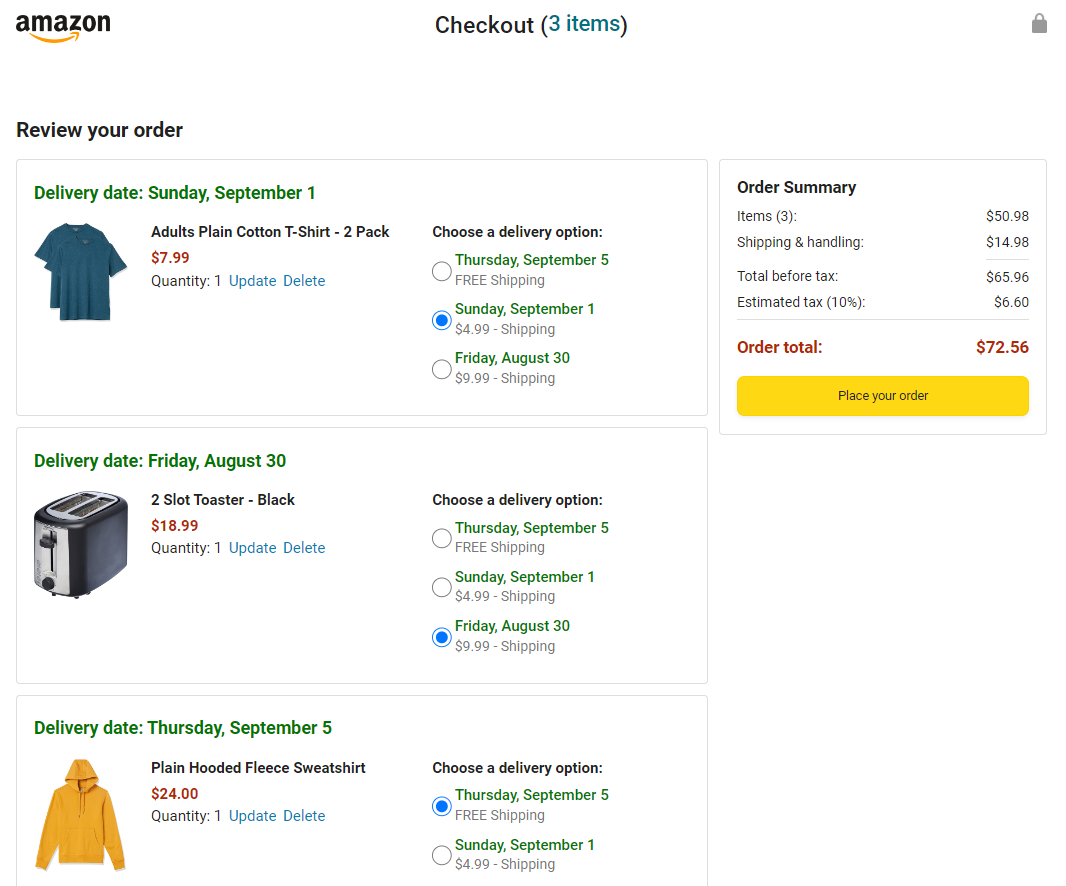This screenshot has height=886, width=1066.
Task: Select FREE Shipping for the T-Shirt
Action: (442, 270)
